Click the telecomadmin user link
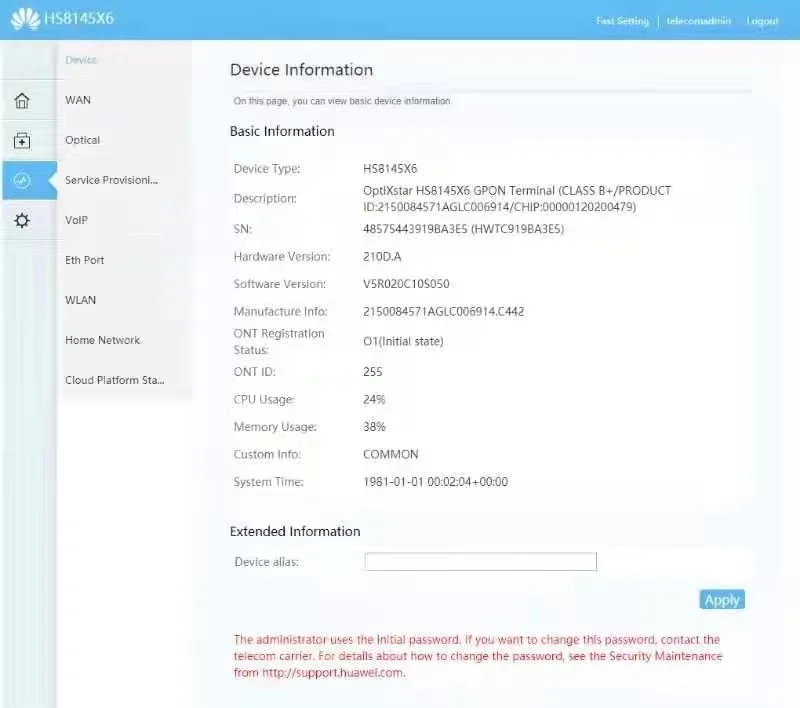The height and width of the screenshot is (708, 800). 699,21
